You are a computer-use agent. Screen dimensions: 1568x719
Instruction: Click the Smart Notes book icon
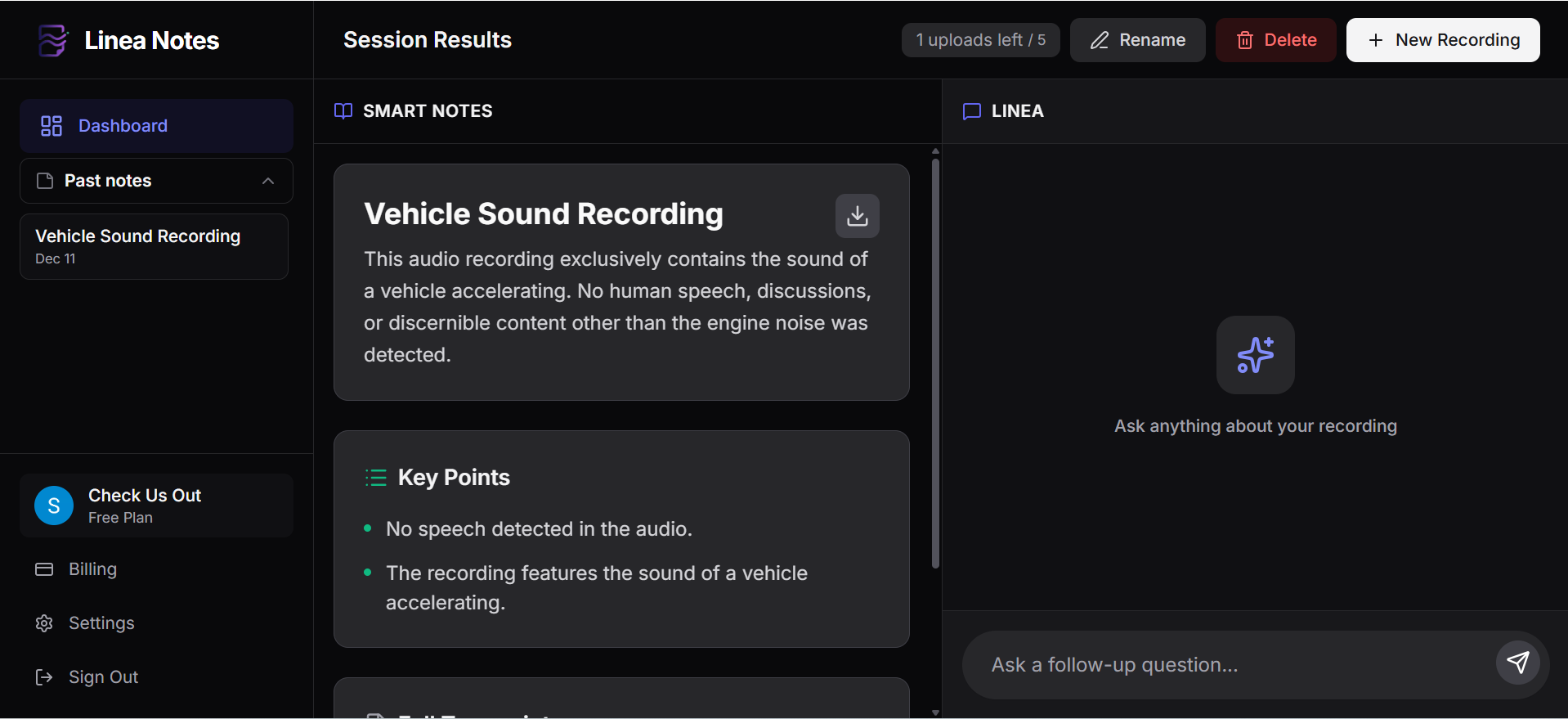click(x=343, y=111)
